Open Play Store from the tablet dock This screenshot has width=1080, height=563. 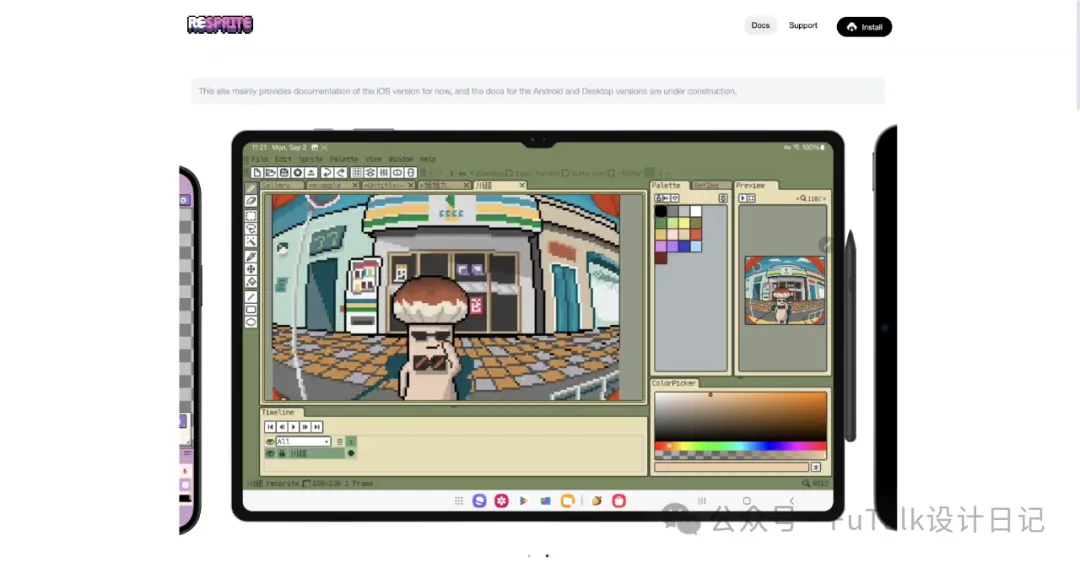pyautogui.click(x=523, y=501)
